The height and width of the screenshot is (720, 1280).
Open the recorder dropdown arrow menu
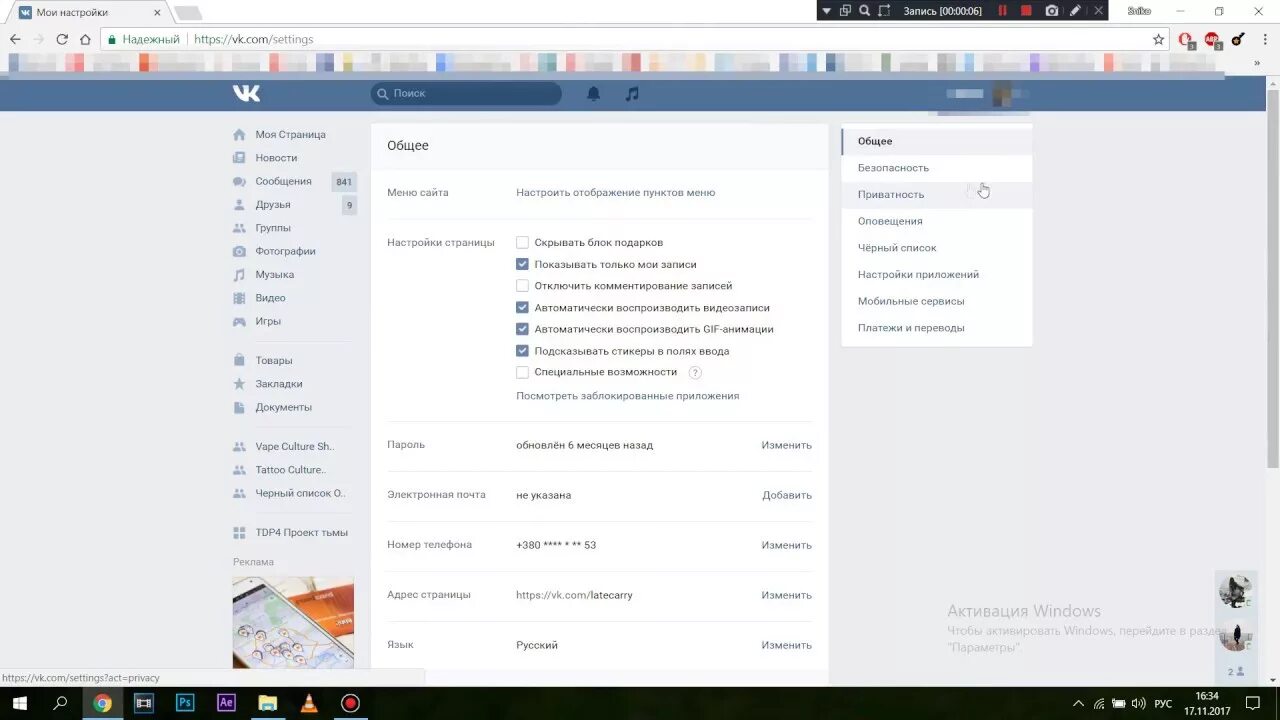tap(826, 10)
